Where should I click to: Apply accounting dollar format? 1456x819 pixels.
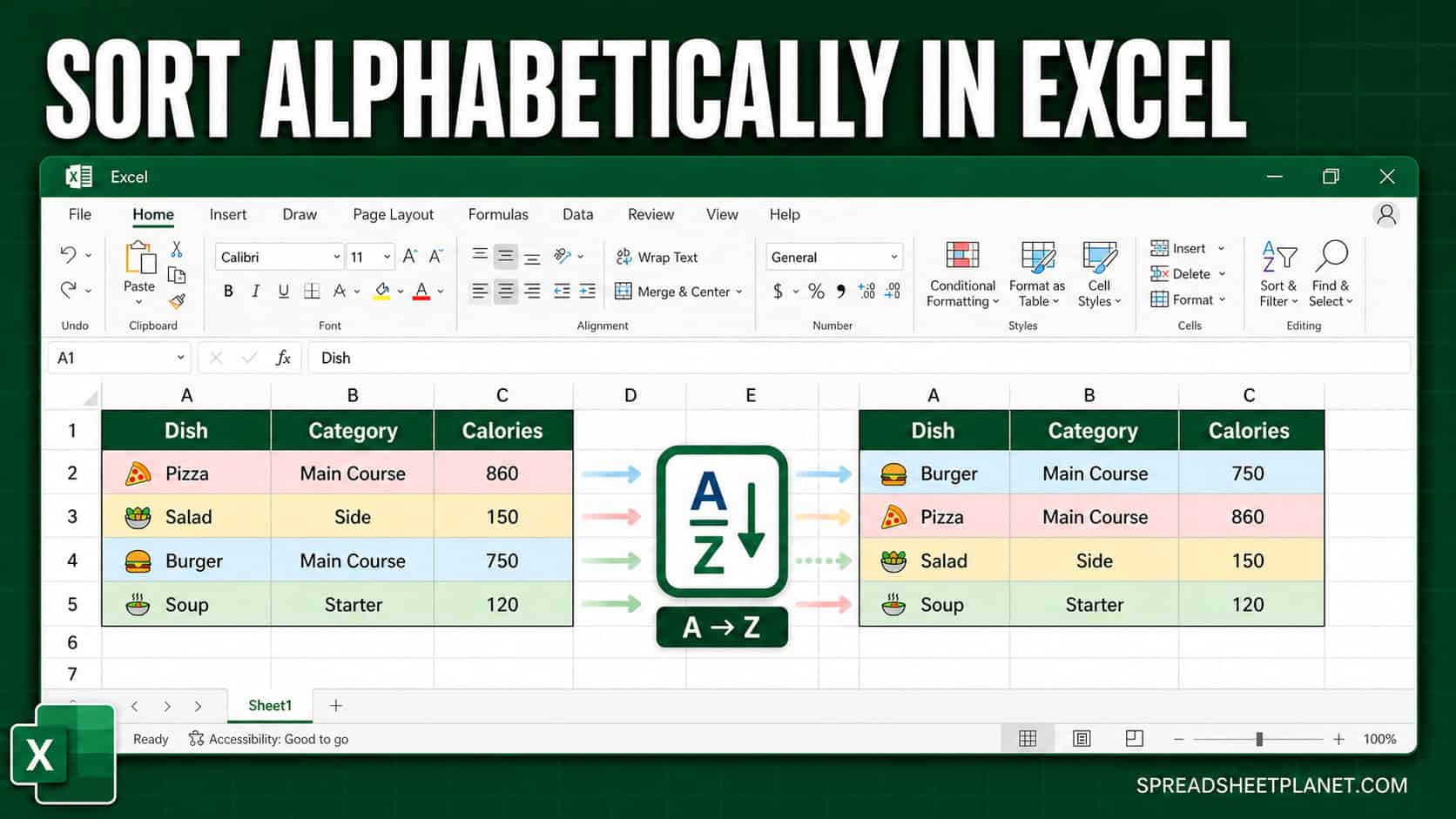click(x=778, y=292)
